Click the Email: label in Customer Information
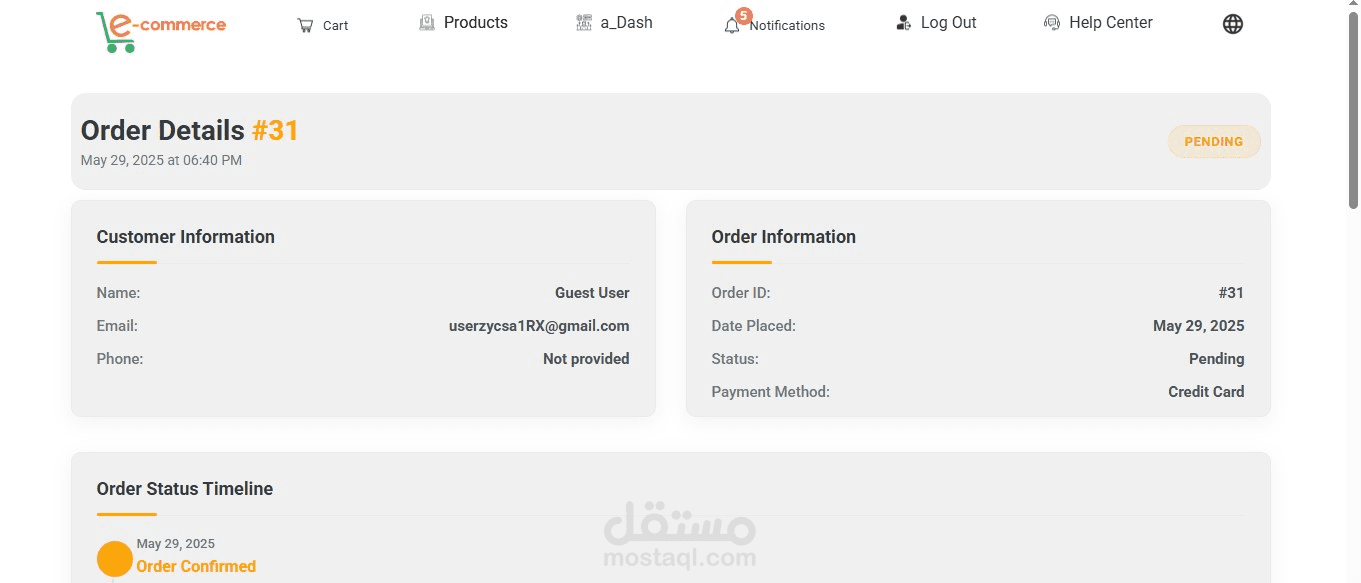The width and height of the screenshot is (1361, 583). coord(117,326)
